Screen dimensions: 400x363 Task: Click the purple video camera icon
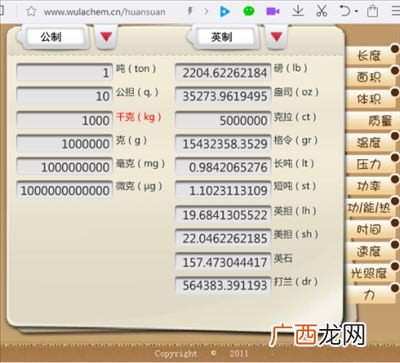click(x=273, y=12)
